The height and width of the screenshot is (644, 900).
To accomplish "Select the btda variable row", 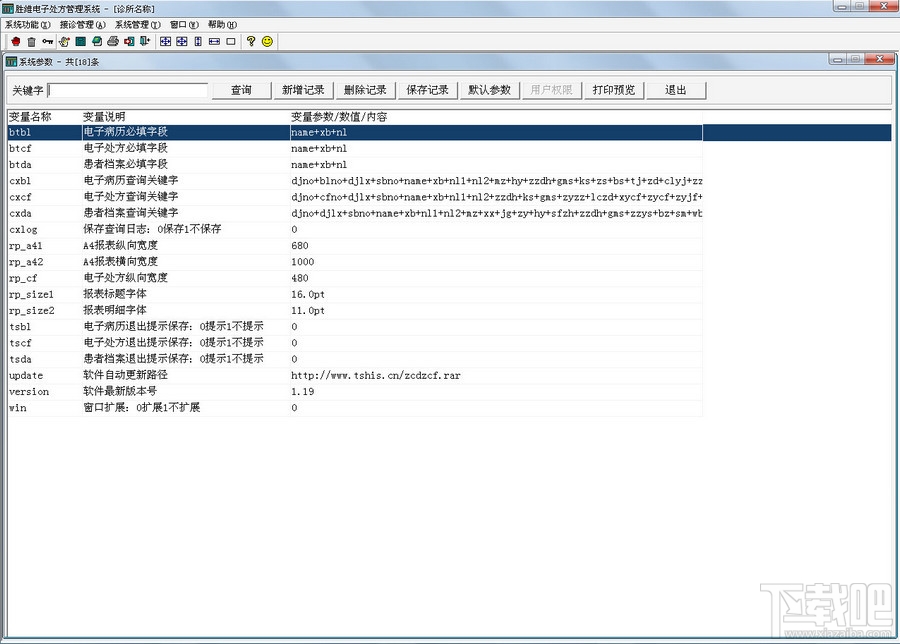I will pyautogui.click(x=355, y=165).
